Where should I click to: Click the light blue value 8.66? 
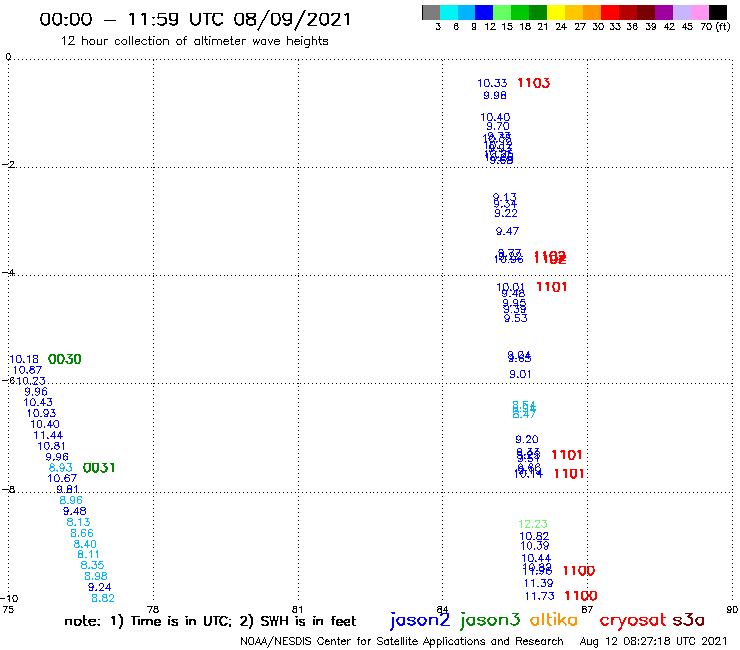pyautogui.click(x=82, y=533)
